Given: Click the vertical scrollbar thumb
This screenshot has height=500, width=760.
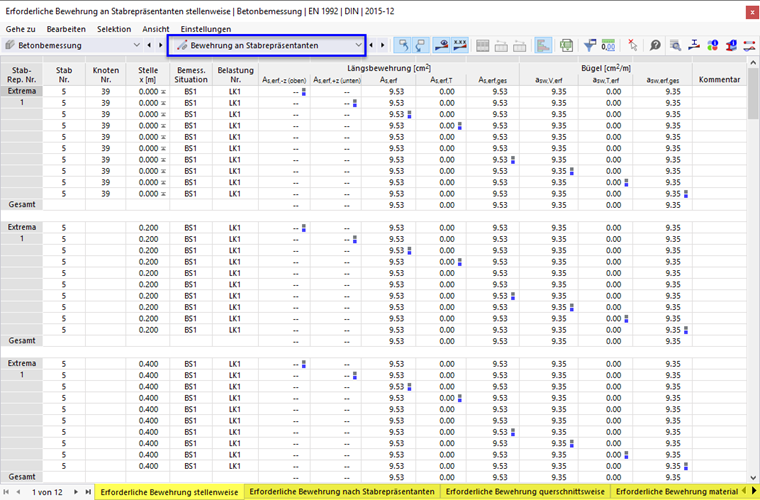Looking at the screenshot, I should point(753,94).
